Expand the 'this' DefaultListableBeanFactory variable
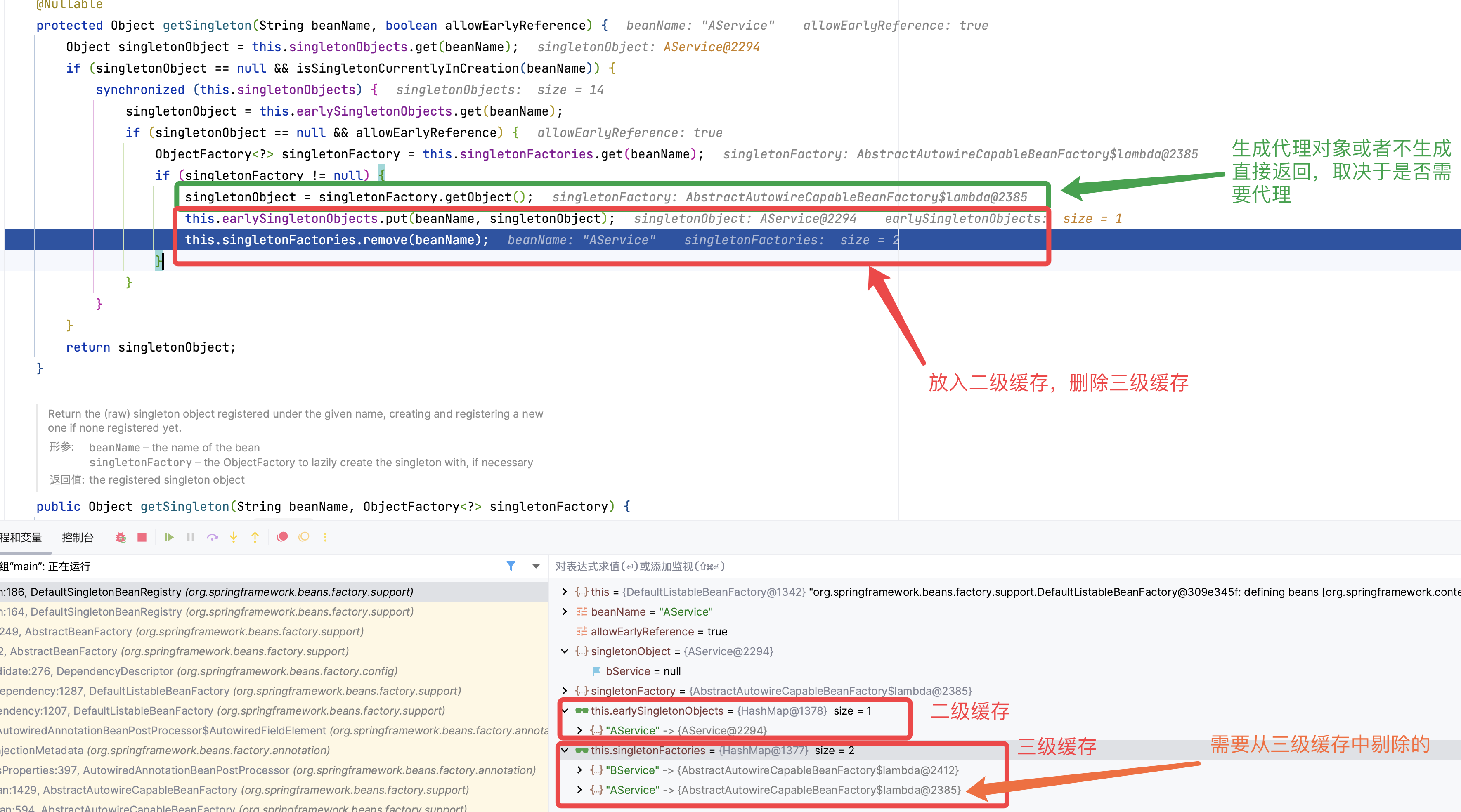Image resolution: width=1461 pixels, height=812 pixels. point(564,592)
